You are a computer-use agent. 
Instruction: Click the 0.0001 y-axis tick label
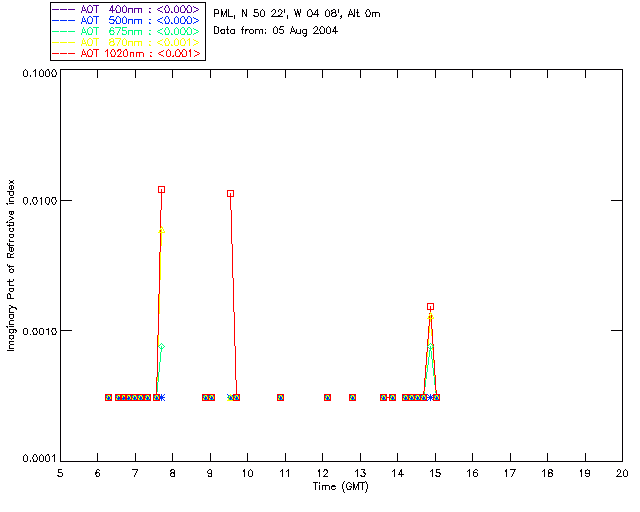(39, 459)
